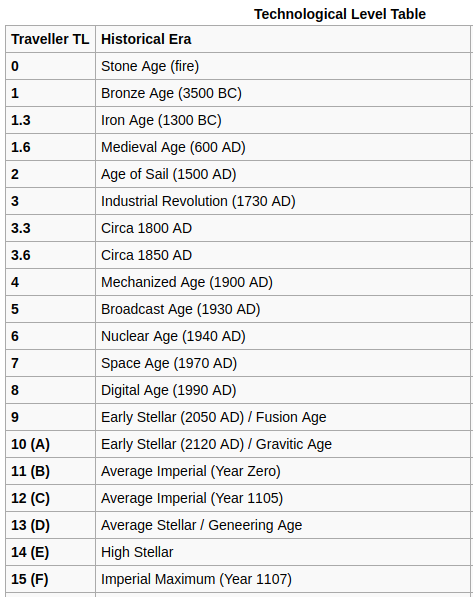Click Average Stellar / Geneering Age text
Image resolution: width=473 pixels, height=597 pixels.
click(x=201, y=525)
